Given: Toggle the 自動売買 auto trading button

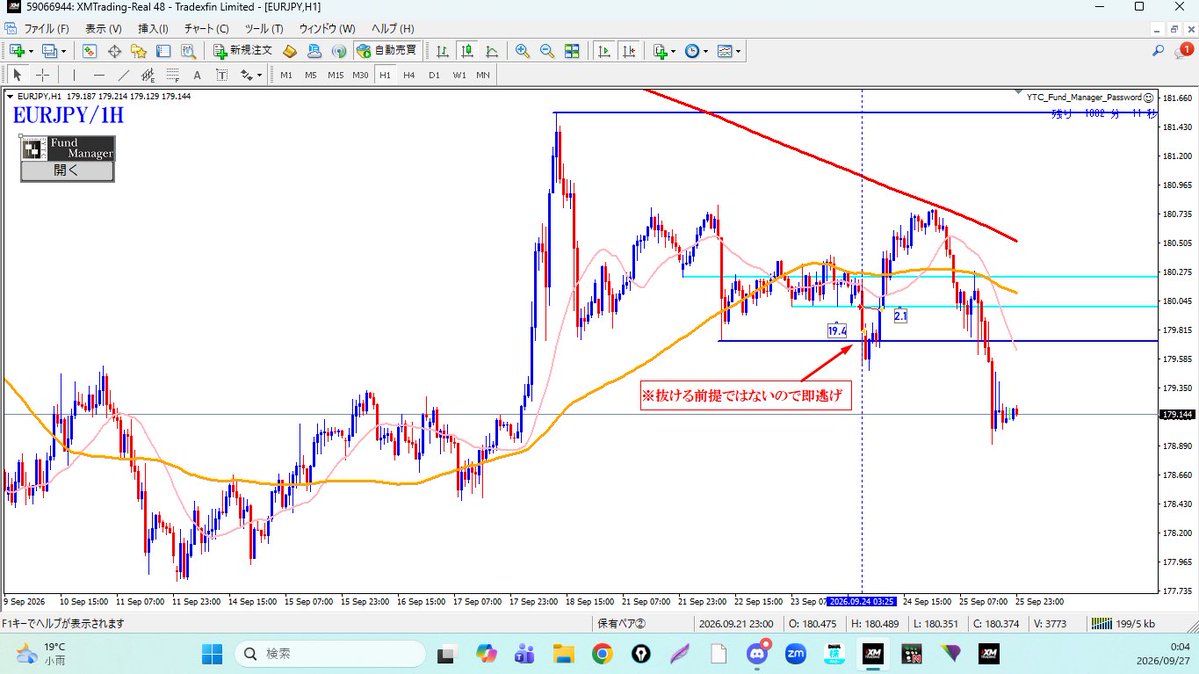Looking at the screenshot, I should coord(387,51).
